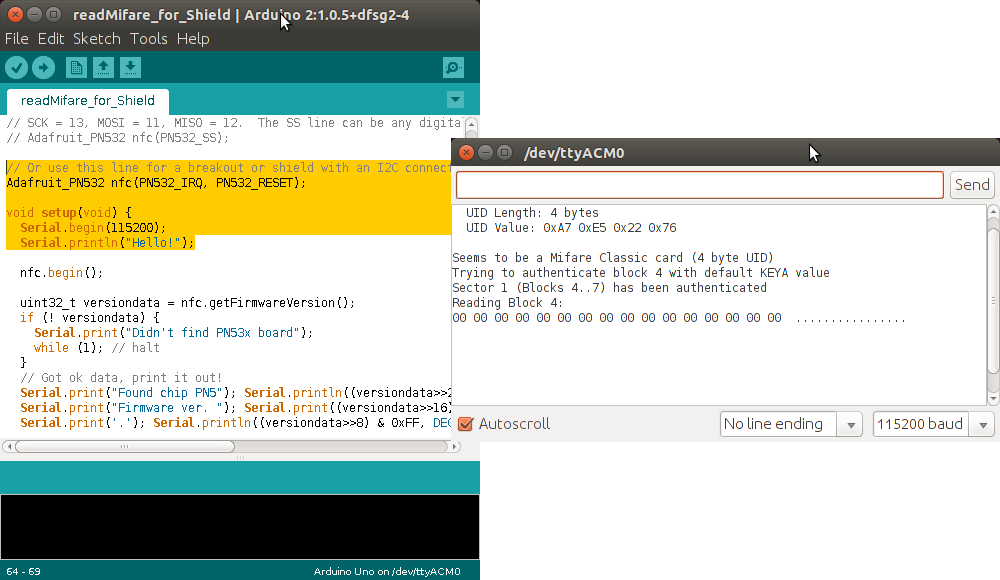Viewport: 1000px width, 580px height.
Task: Open the Tools menu
Action: (x=148, y=39)
